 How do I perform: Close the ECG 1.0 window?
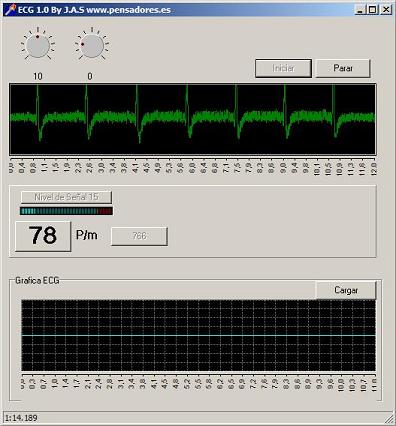pos(386,10)
